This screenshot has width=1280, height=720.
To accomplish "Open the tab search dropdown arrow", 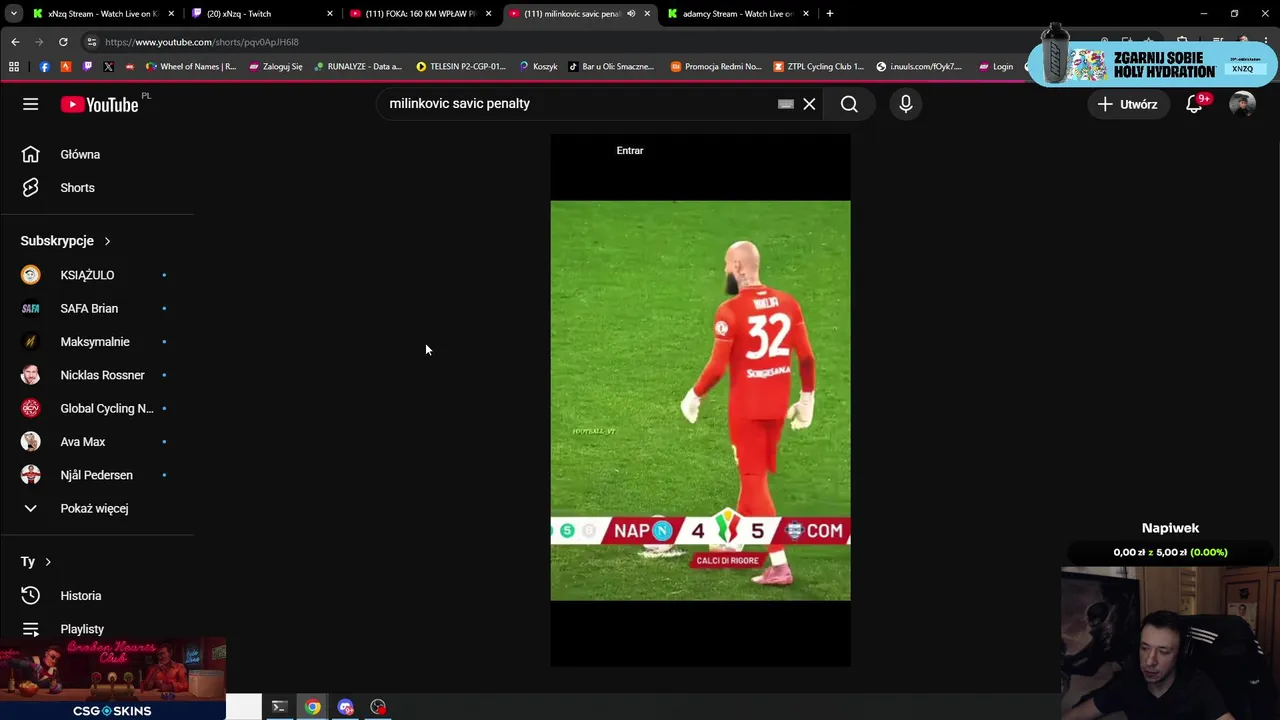I will point(13,14).
